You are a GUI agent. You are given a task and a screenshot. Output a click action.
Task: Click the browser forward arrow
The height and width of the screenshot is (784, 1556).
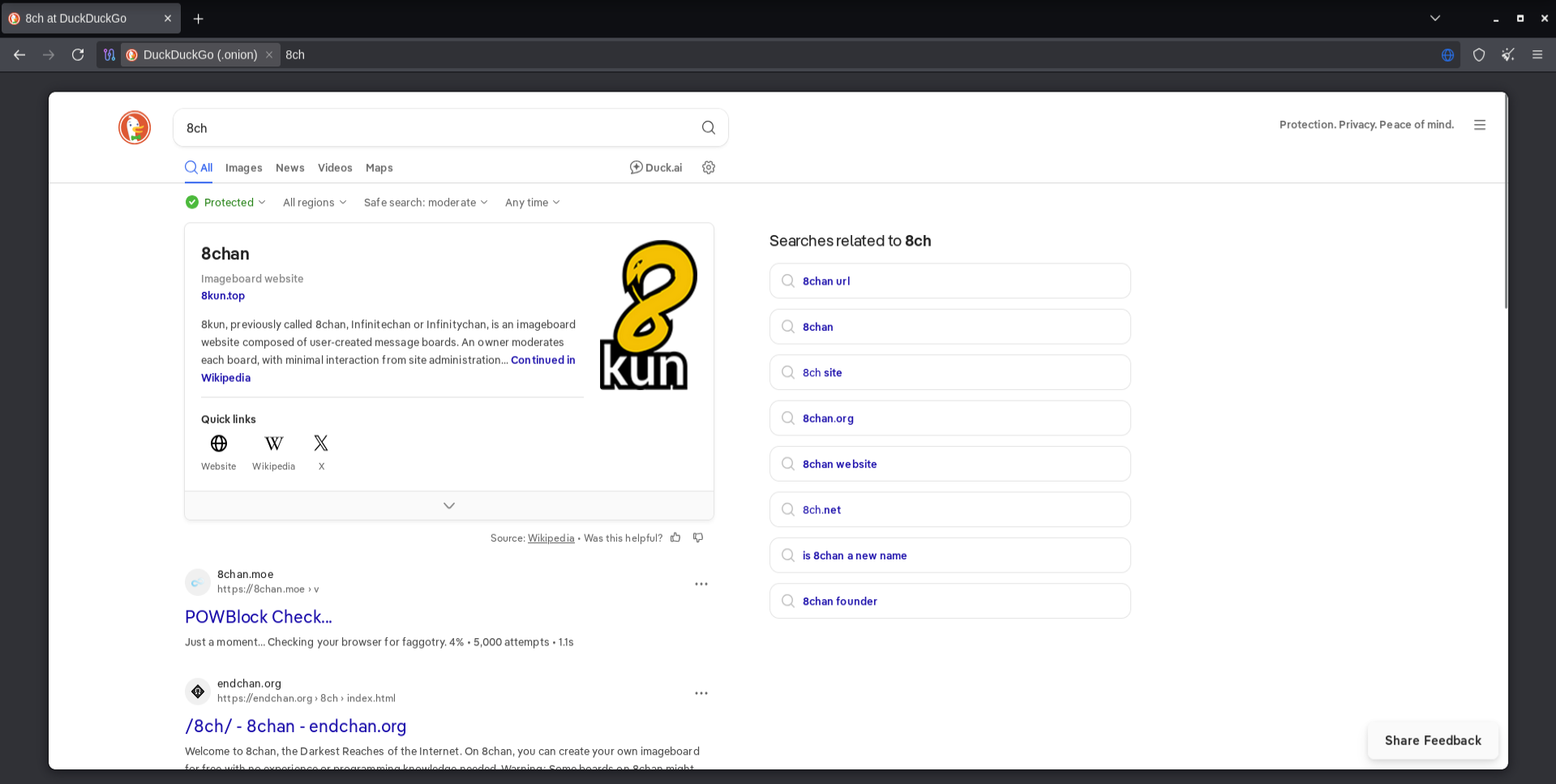coord(49,55)
